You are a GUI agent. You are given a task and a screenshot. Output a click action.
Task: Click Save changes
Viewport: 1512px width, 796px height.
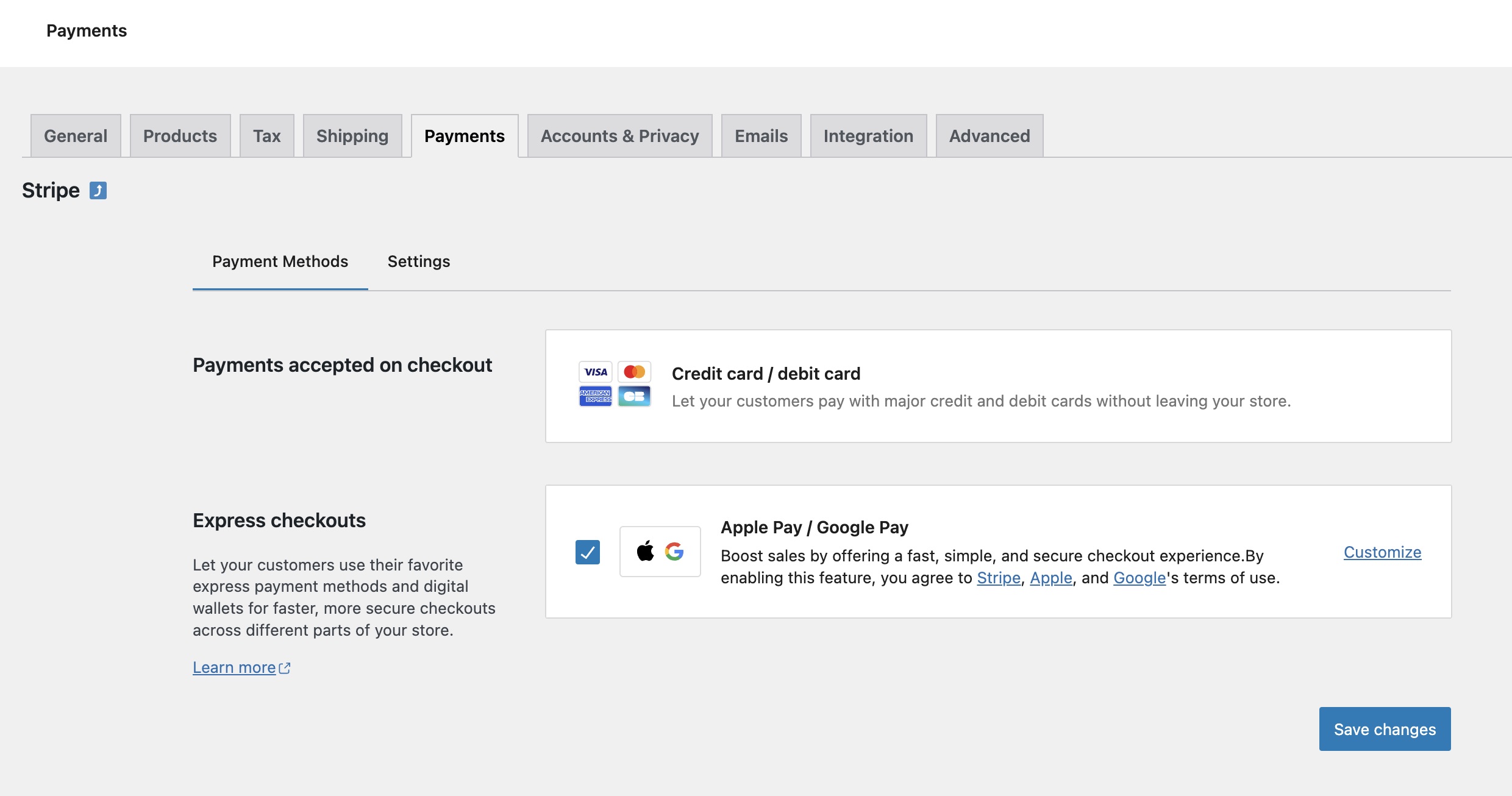1385,728
